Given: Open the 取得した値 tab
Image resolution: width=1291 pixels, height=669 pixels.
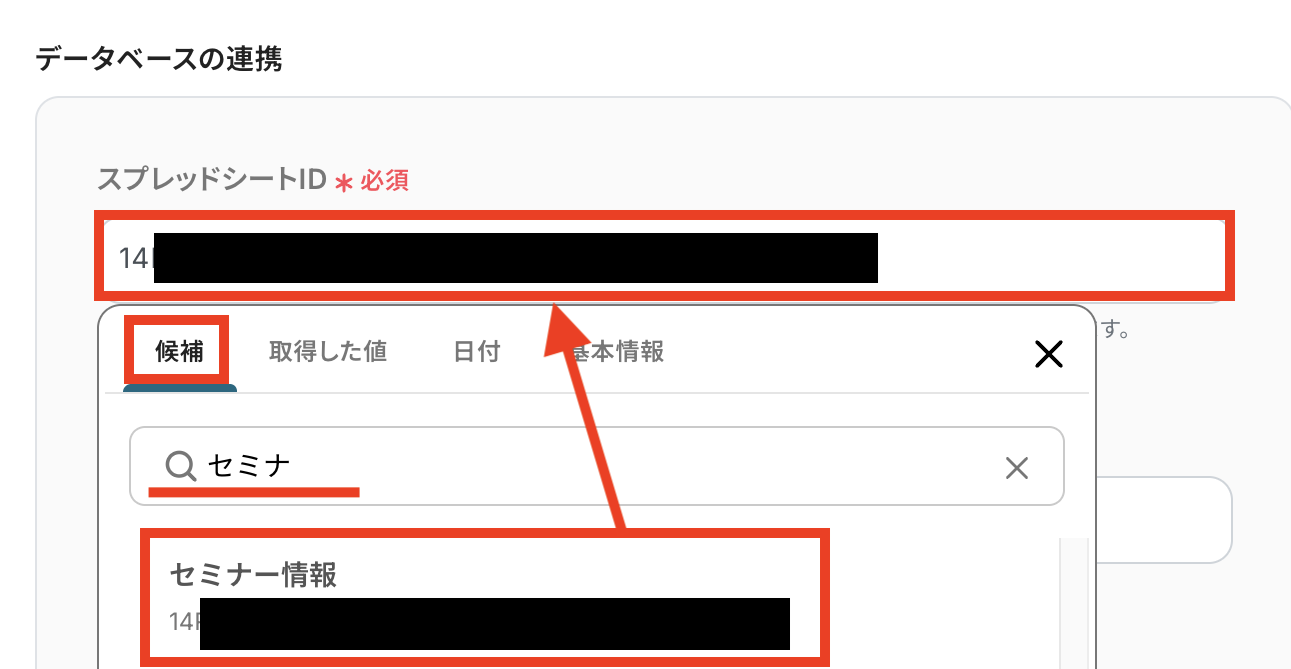Looking at the screenshot, I should point(328,351).
